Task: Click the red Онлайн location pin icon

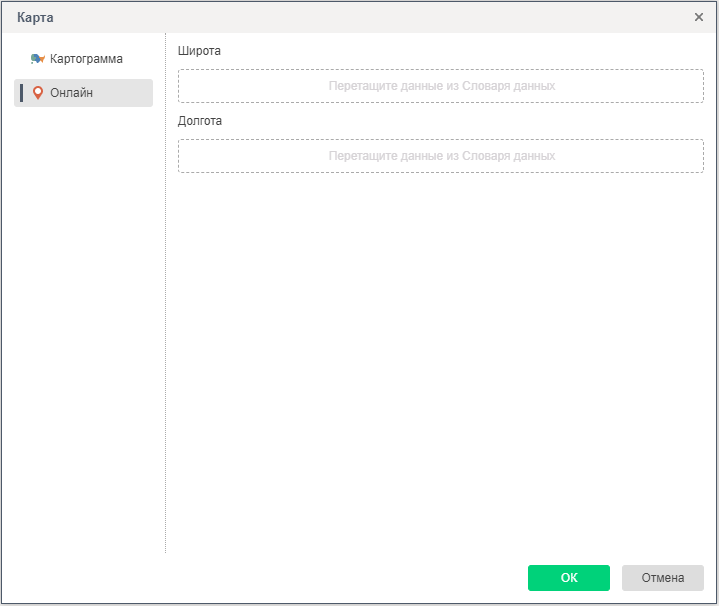Action: (38, 93)
